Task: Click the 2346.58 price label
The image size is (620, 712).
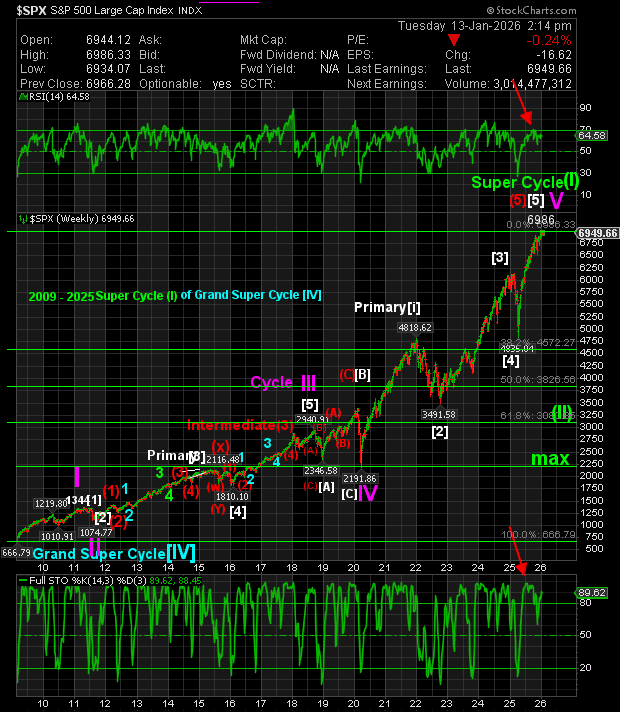Action: coord(321,471)
